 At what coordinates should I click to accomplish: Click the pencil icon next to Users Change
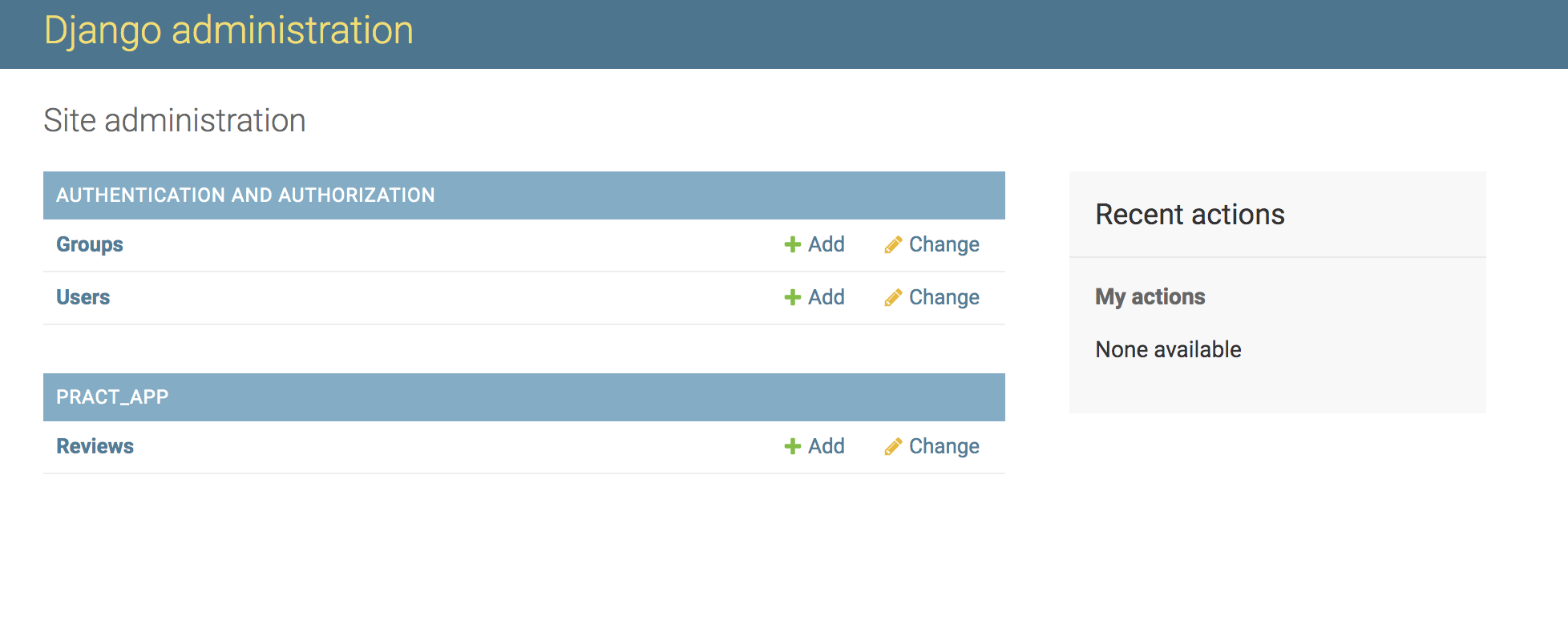click(893, 297)
